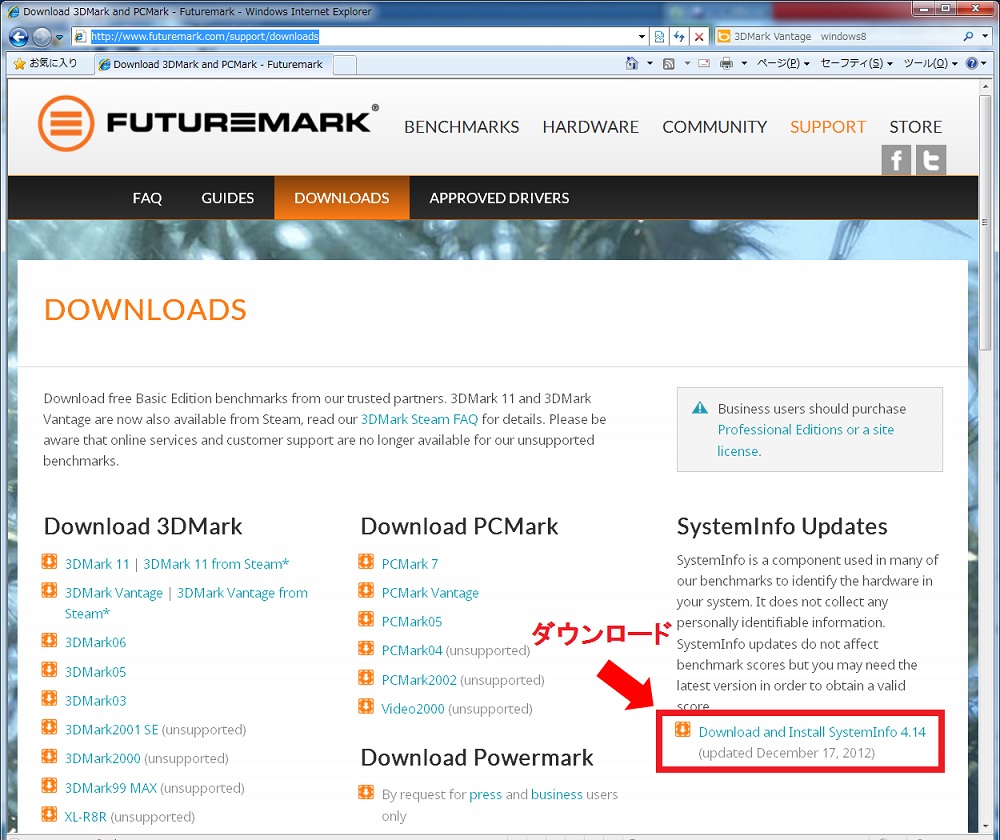Expand the Print dropdown arrow

[744, 63]
